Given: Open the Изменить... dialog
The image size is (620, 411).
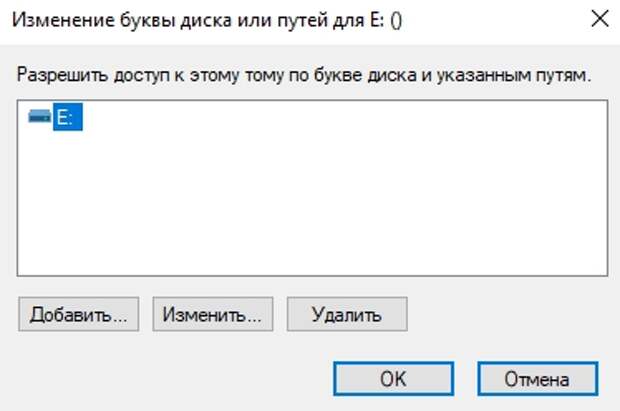Looking at the screenshot, I should pos(212,315).
